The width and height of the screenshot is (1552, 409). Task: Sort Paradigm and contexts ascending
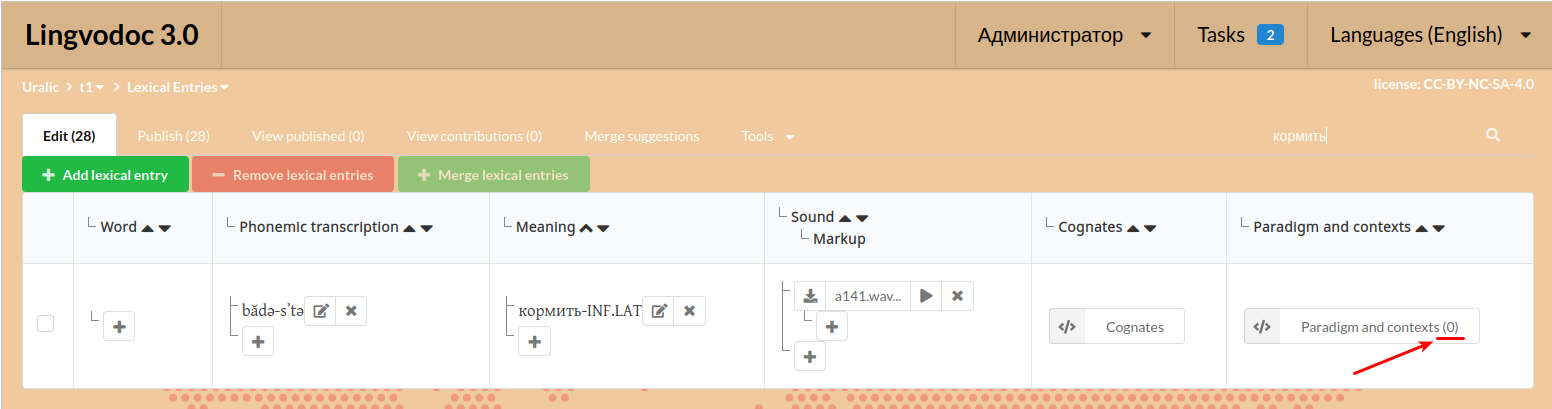click(1422, 228)
